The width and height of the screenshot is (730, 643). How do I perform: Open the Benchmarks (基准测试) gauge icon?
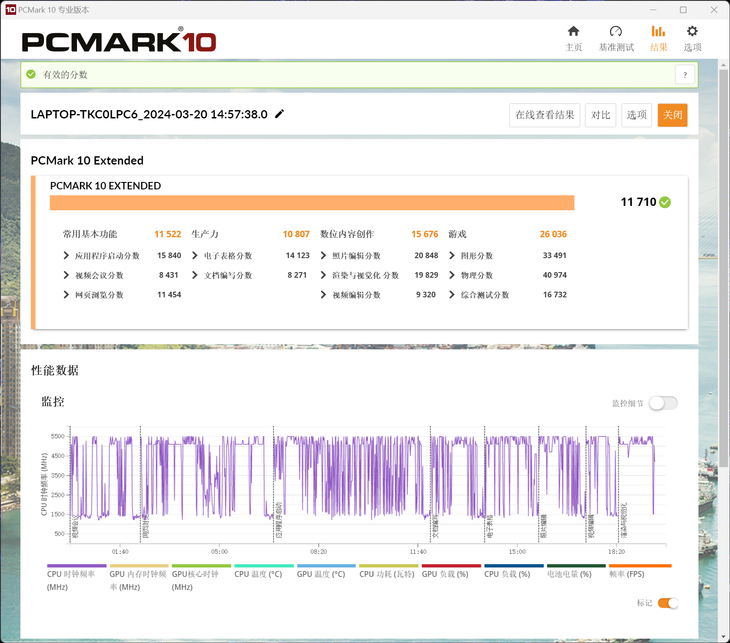[x=615, y=32]
